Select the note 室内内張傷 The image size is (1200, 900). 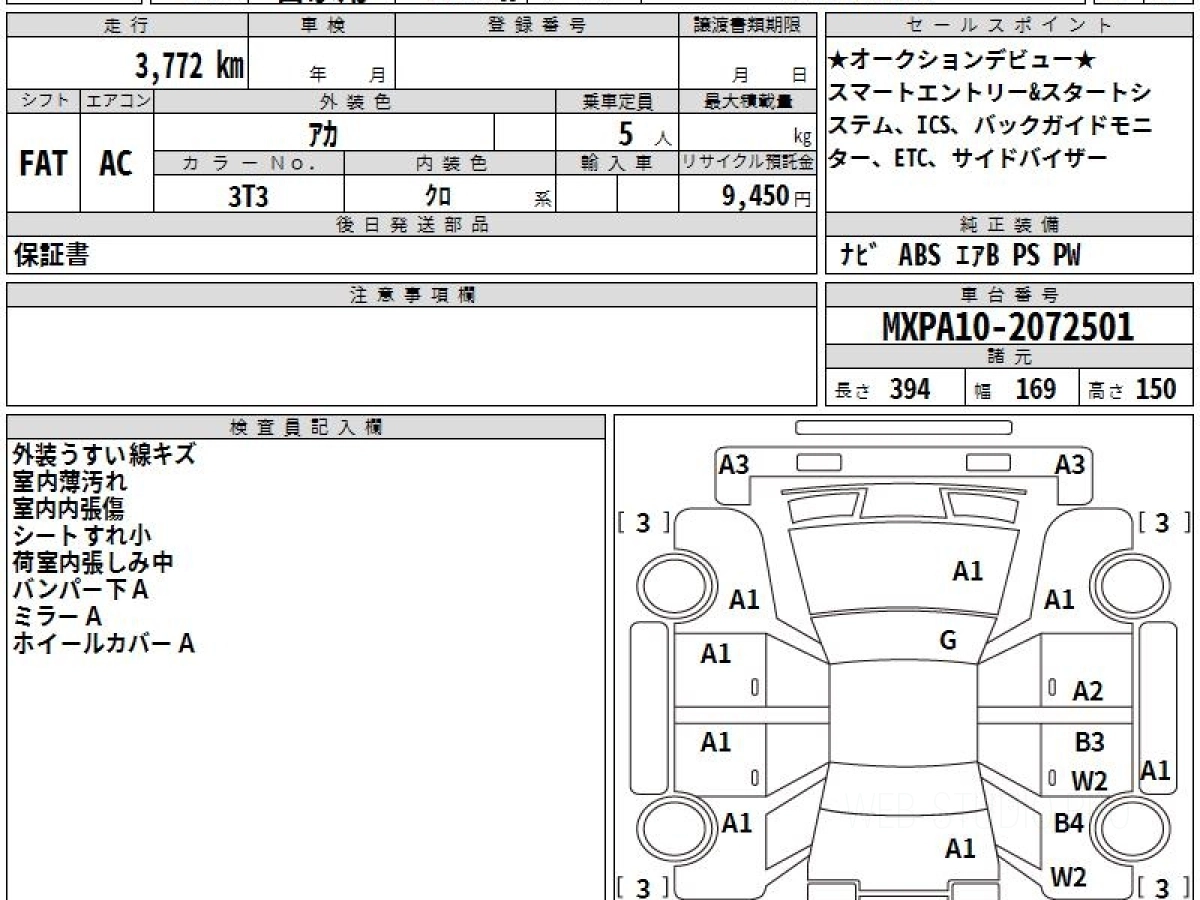coord(70,508)
